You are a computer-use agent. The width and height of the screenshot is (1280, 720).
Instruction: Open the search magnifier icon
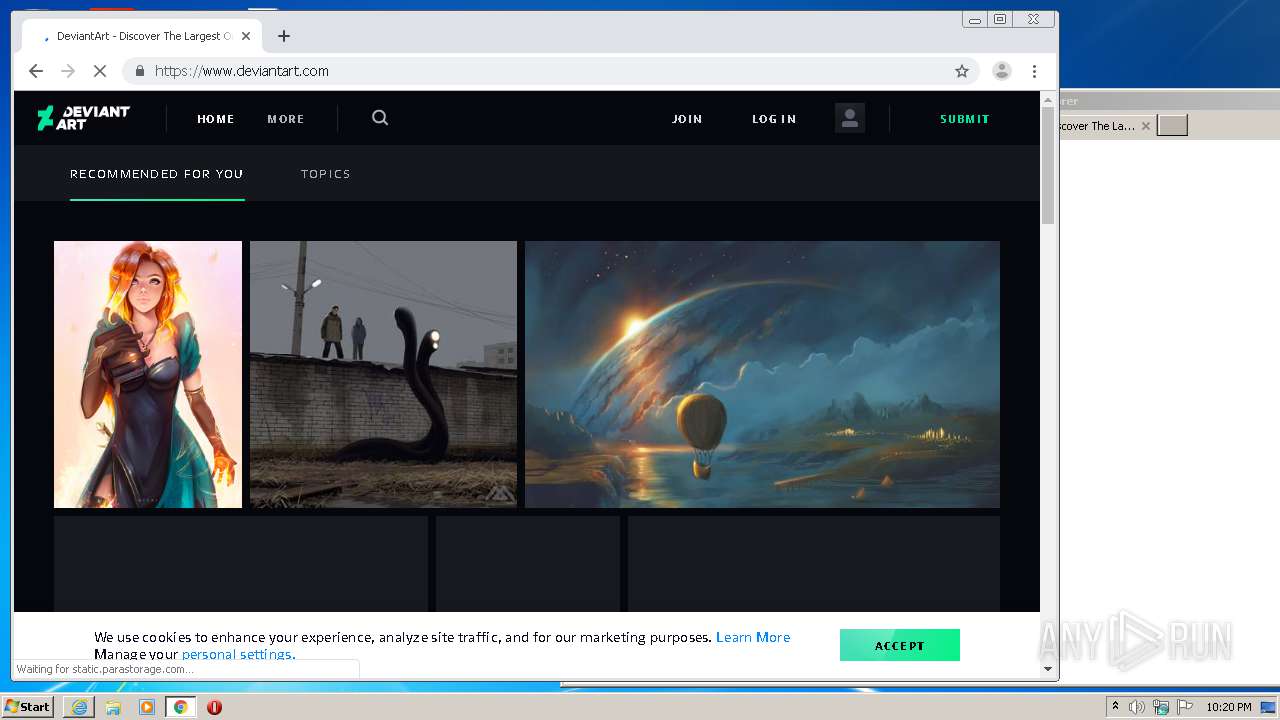click(x=380, y=118)
